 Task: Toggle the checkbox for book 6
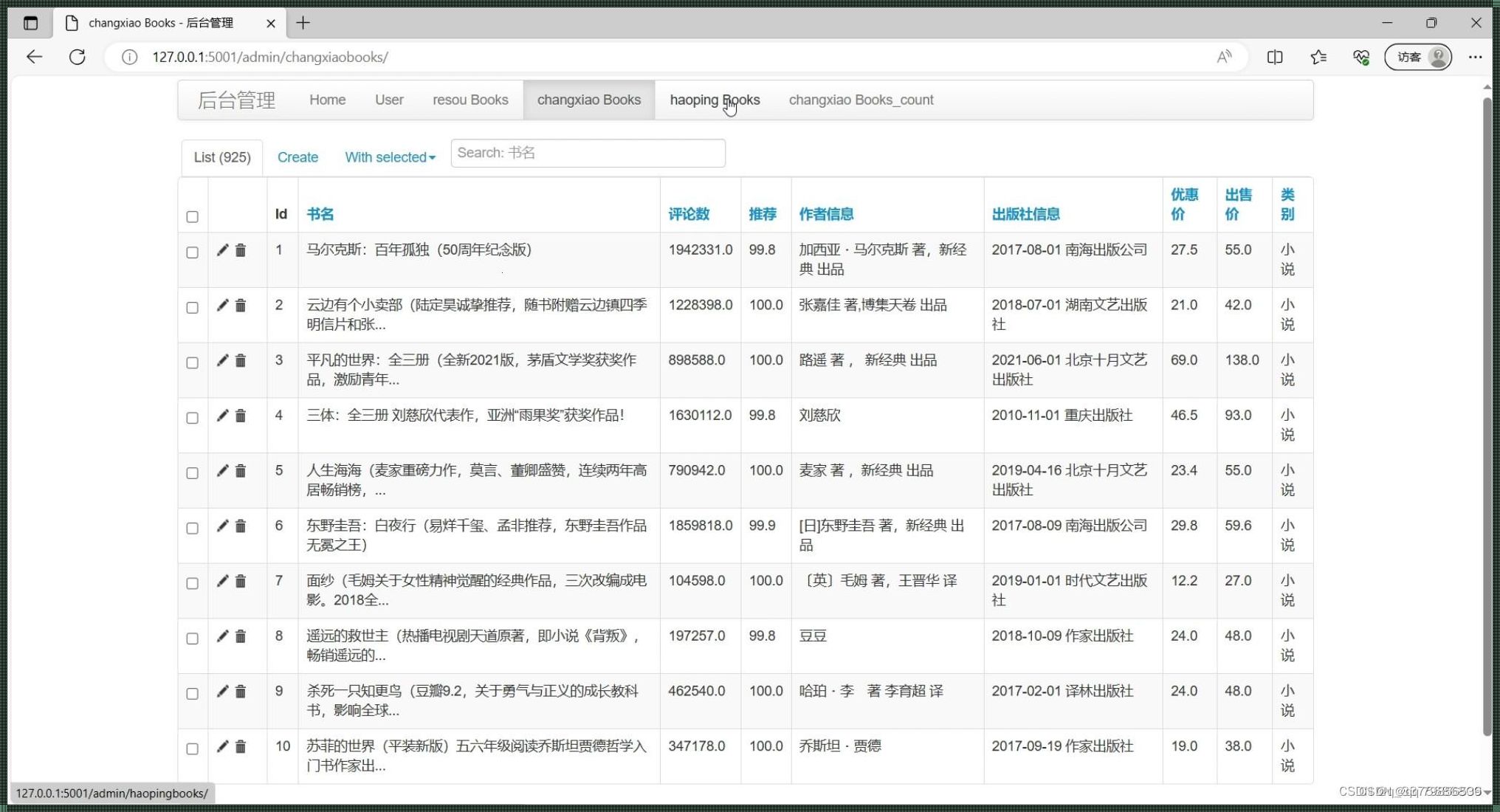[x=193, y=525]
